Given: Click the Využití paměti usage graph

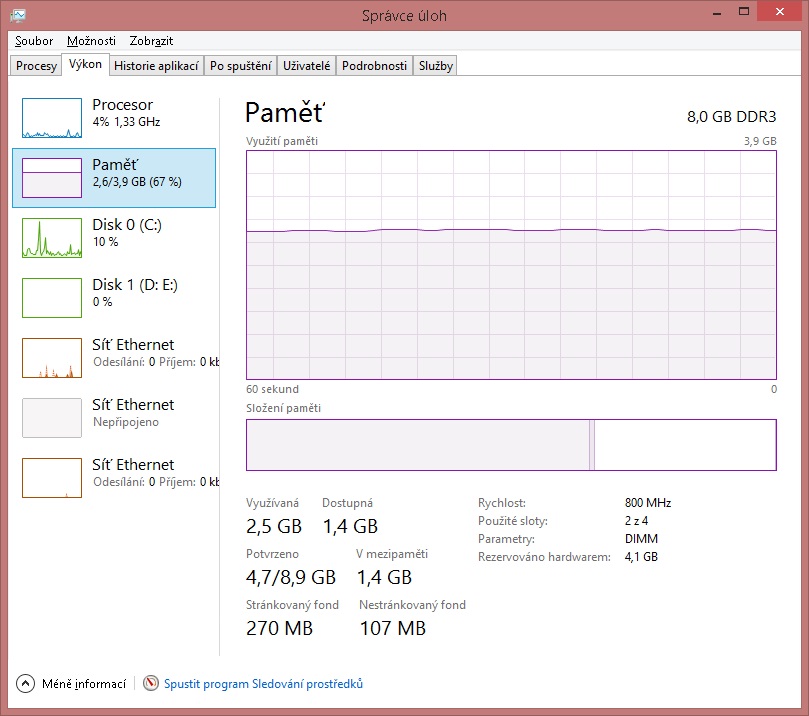Looking at the screenshot, I should (511, 265).
